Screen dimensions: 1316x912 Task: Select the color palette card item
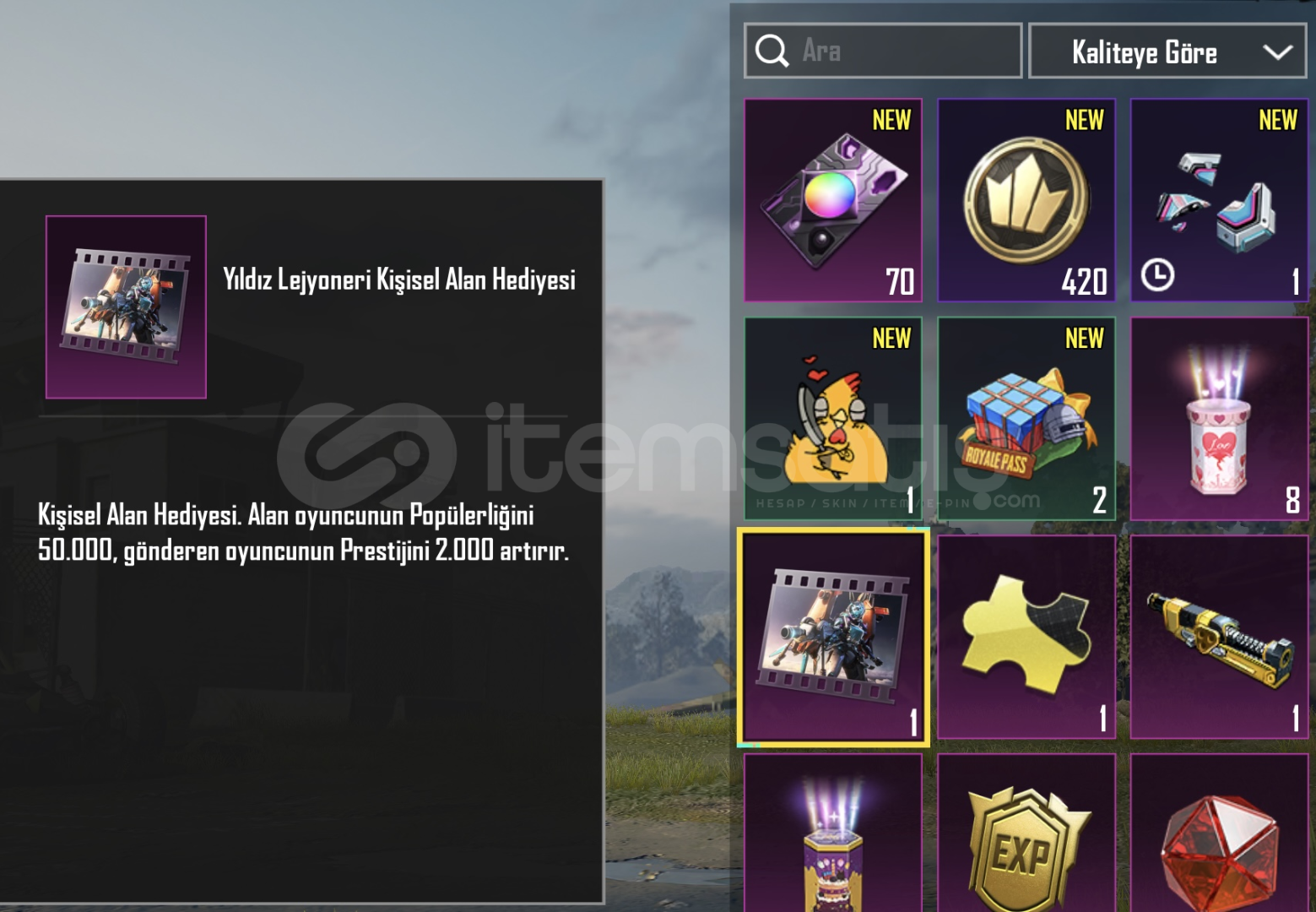(833, 200)
